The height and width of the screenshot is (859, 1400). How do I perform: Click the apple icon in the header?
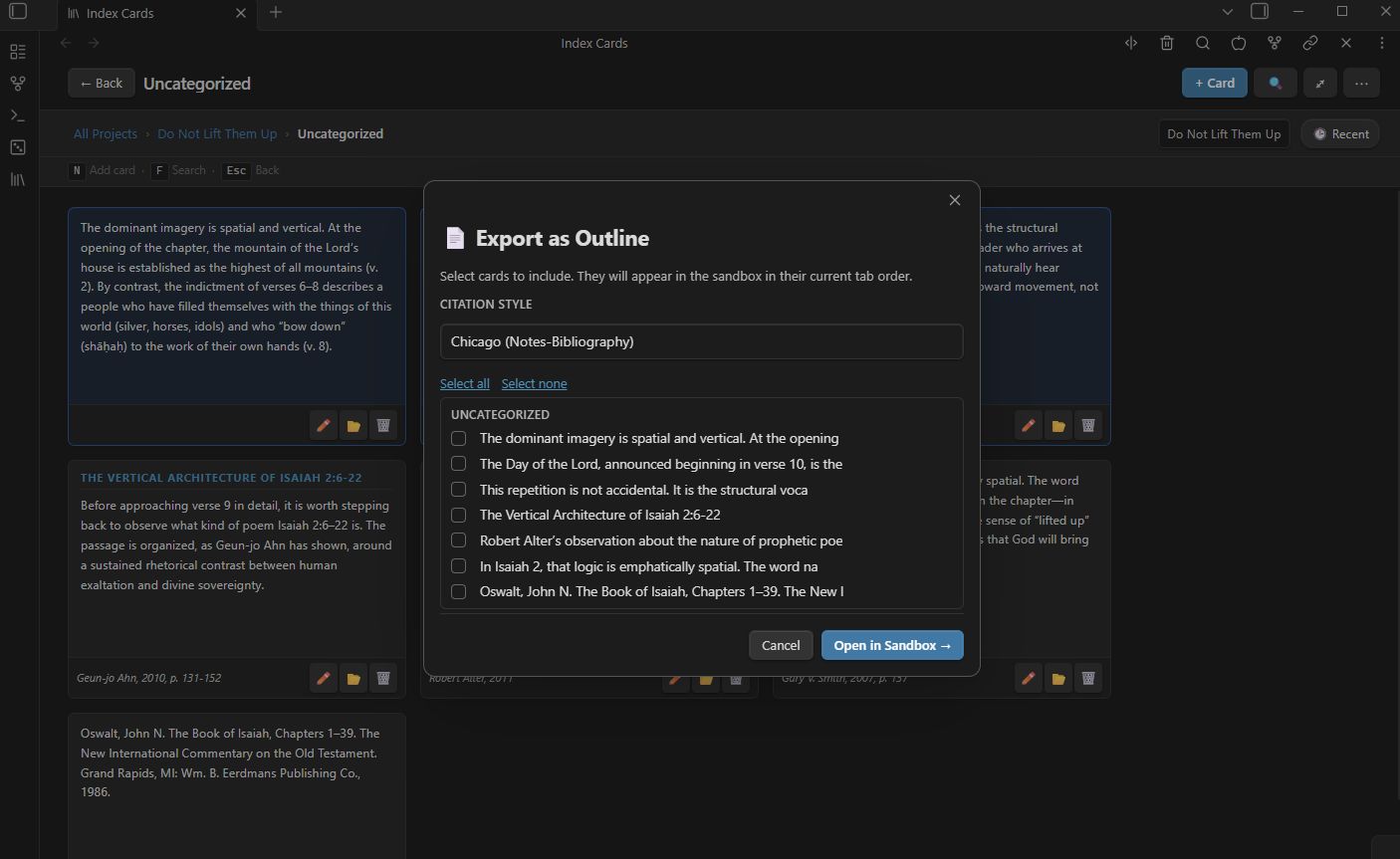pos(1239,43)
